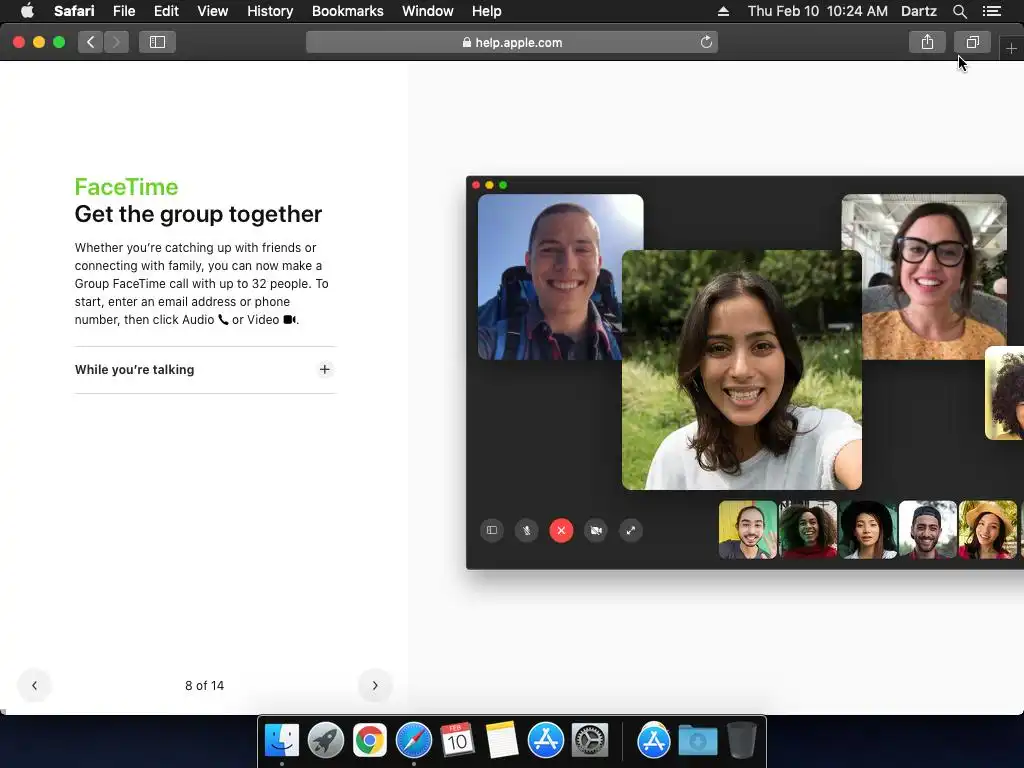Click the FaceTime heading

(x=126, y=187)
